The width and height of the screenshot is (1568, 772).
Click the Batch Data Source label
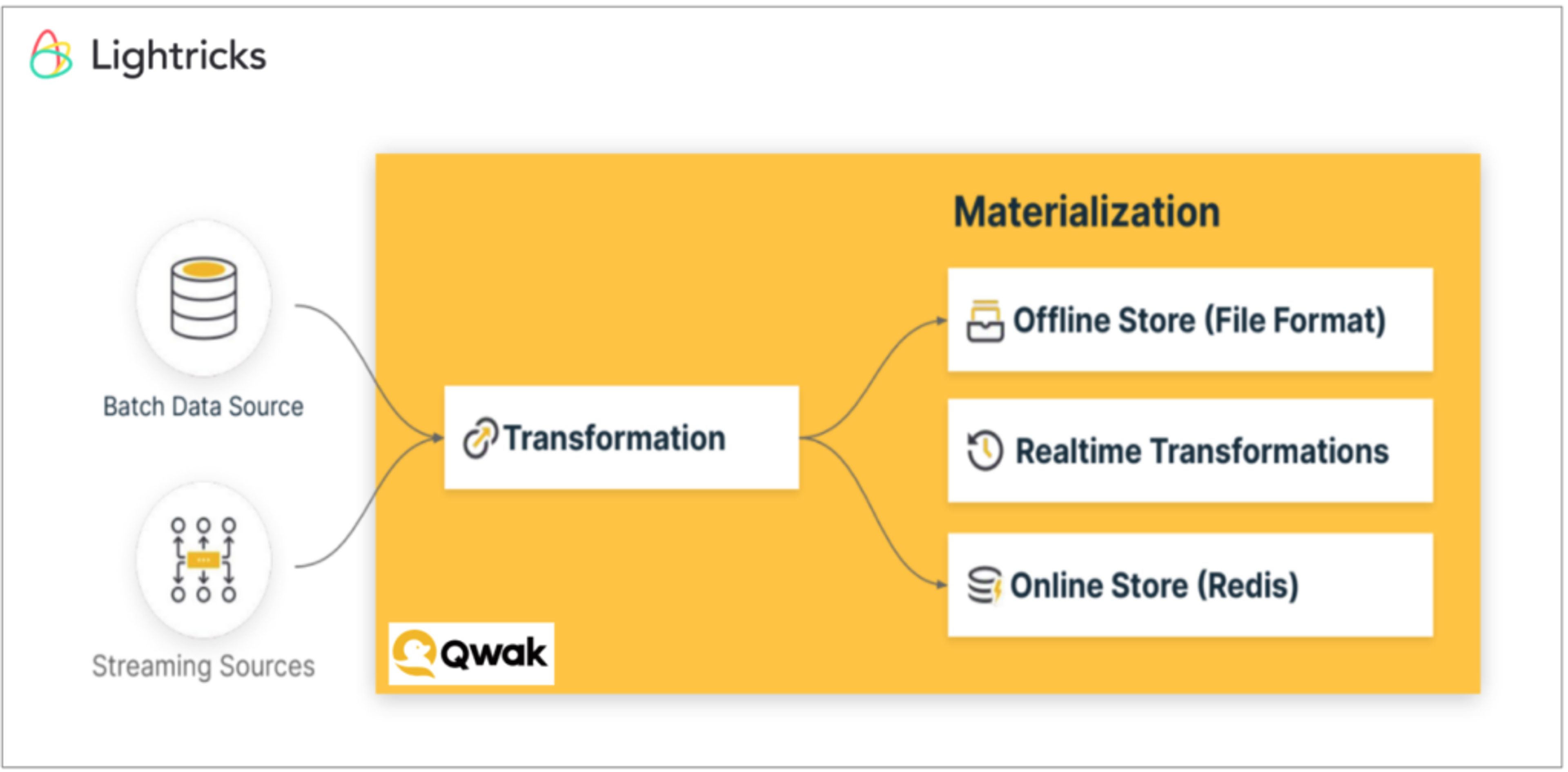(203, 407)
